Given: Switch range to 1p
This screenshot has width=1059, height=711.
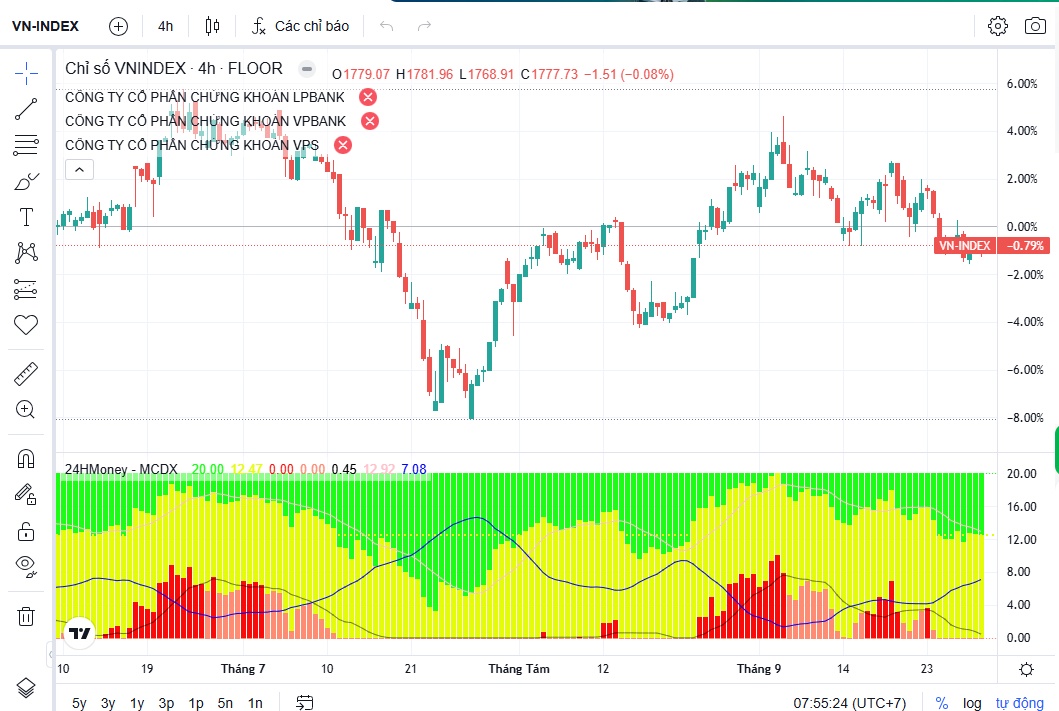Looking at the screenshot, I should point(196,703).
